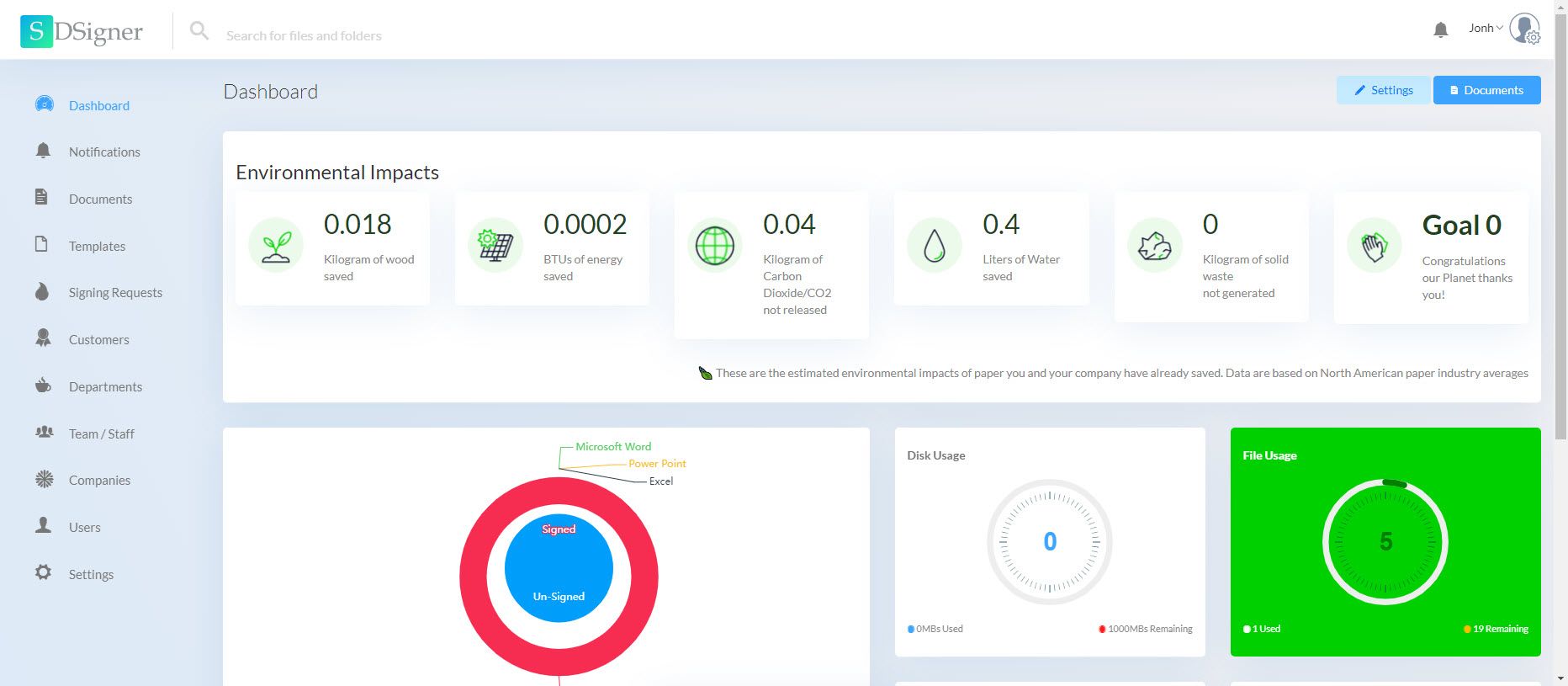Click the red ring of donut chart
Viewport: 1568px width, 686px height.
(474, 577)
